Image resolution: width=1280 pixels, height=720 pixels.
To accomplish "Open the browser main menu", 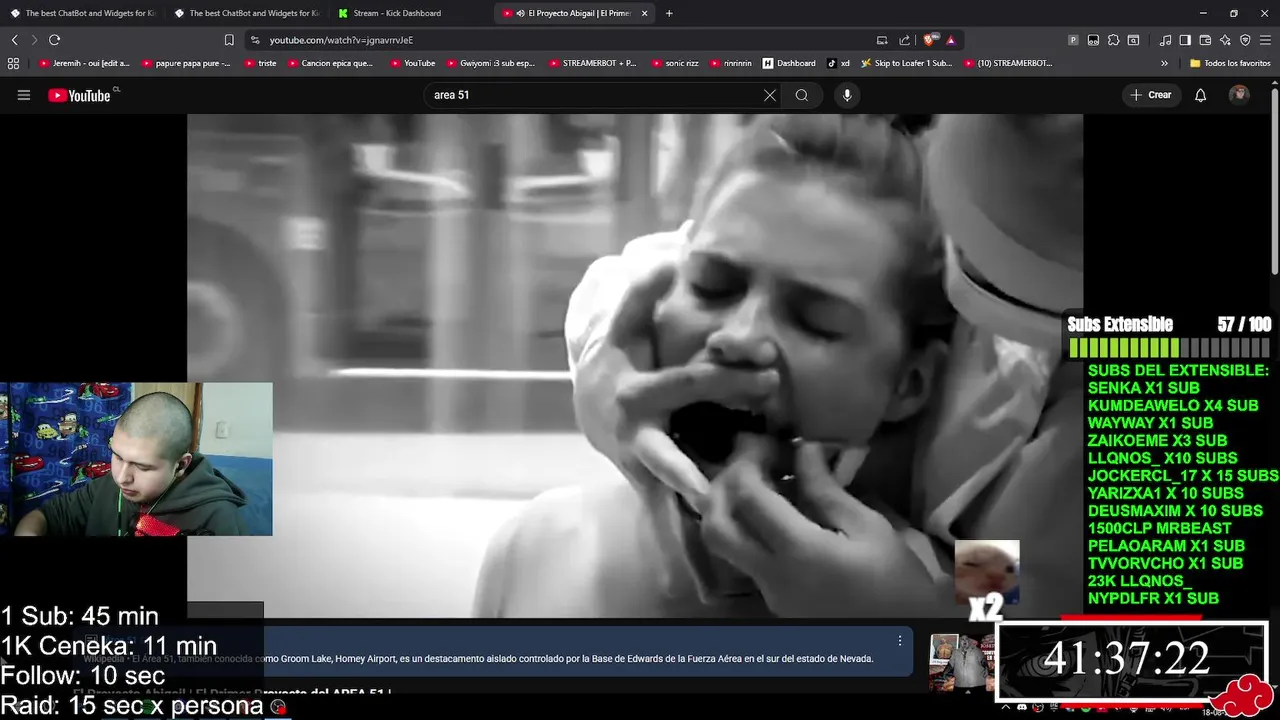I will [1266, 40].
